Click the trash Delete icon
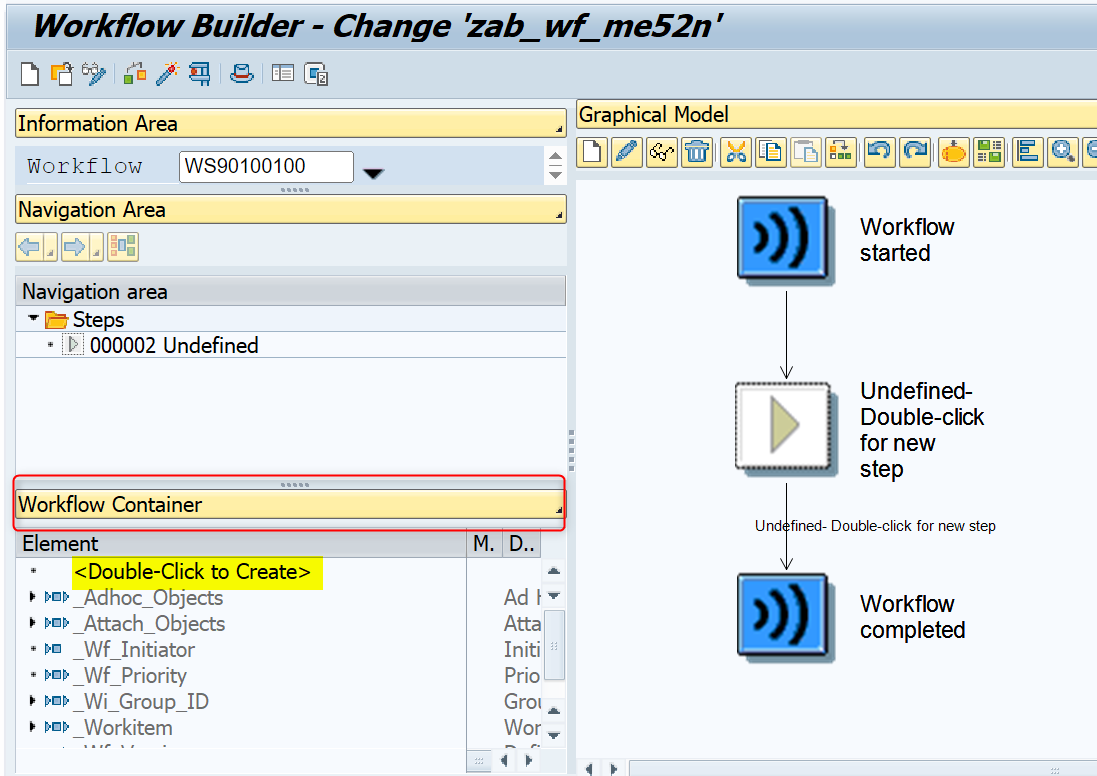Viewport: 1097px width, 776px height. tap(697, 151)
